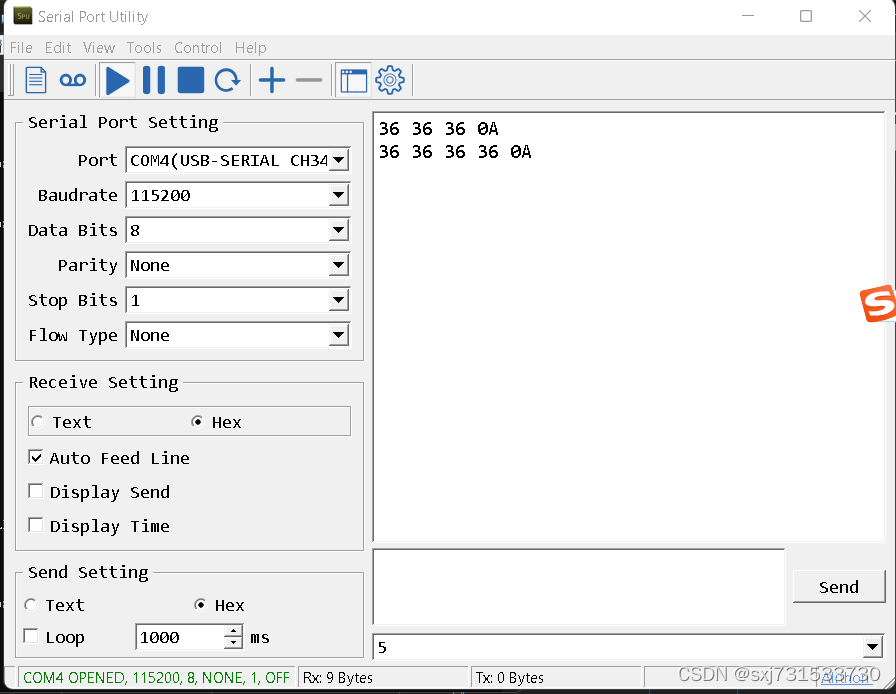Decrease loop interval with down spinner
This screenshot has width=896, height=694.
(x=233, y=643)
